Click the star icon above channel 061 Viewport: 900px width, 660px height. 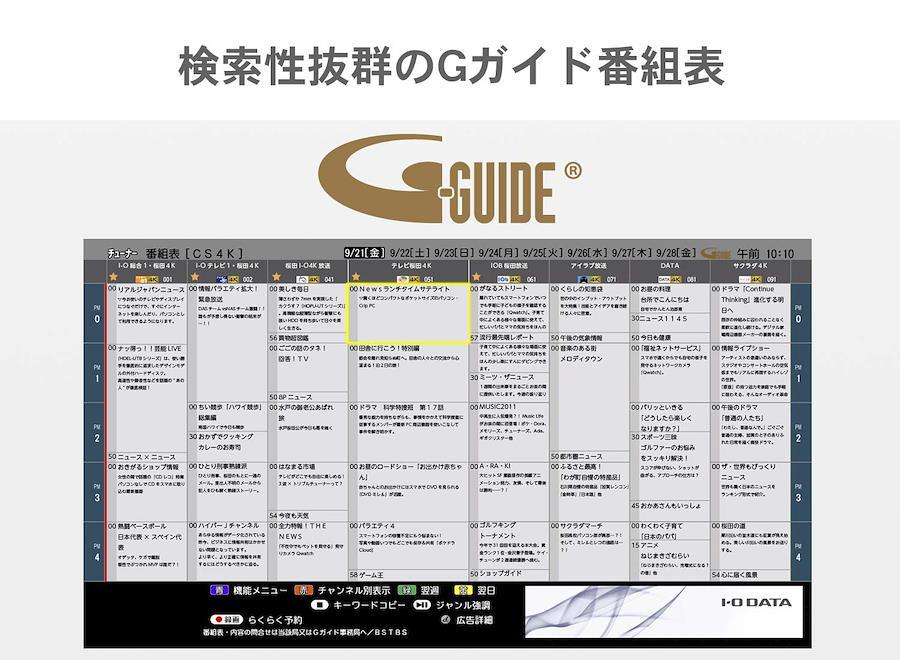(476, 277)
